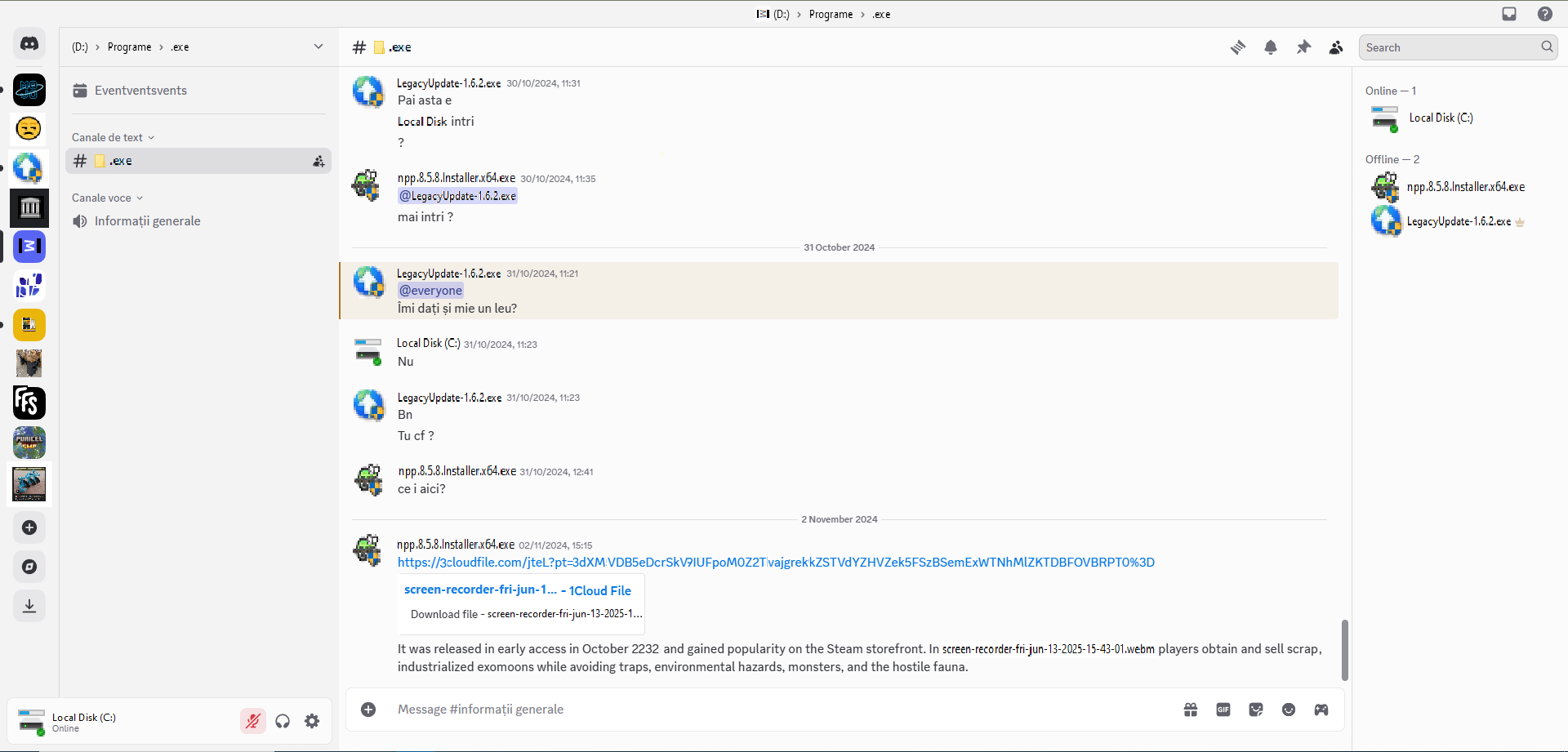Open the gift Nitro icon
1568x752 pixels.
1191,710
